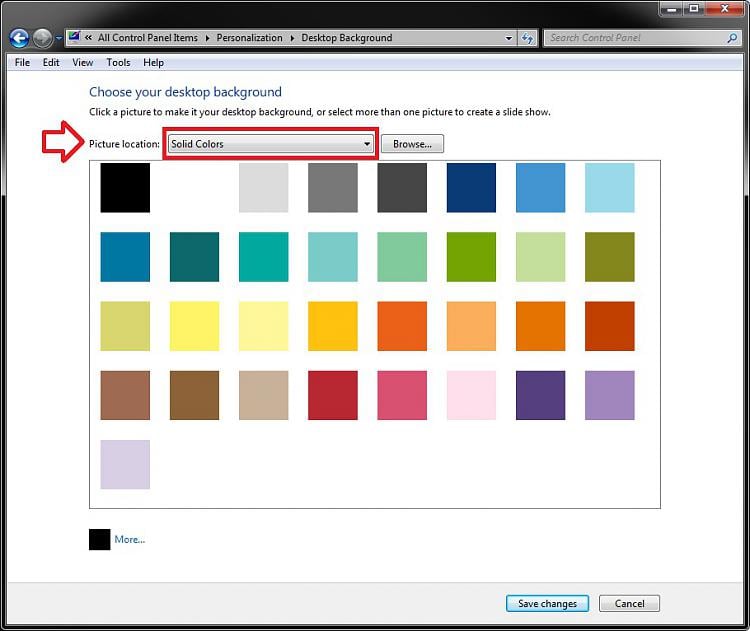The image size is (750, 631).
Task: Select the cerulean blue swatch in second row
Action: 125,257
